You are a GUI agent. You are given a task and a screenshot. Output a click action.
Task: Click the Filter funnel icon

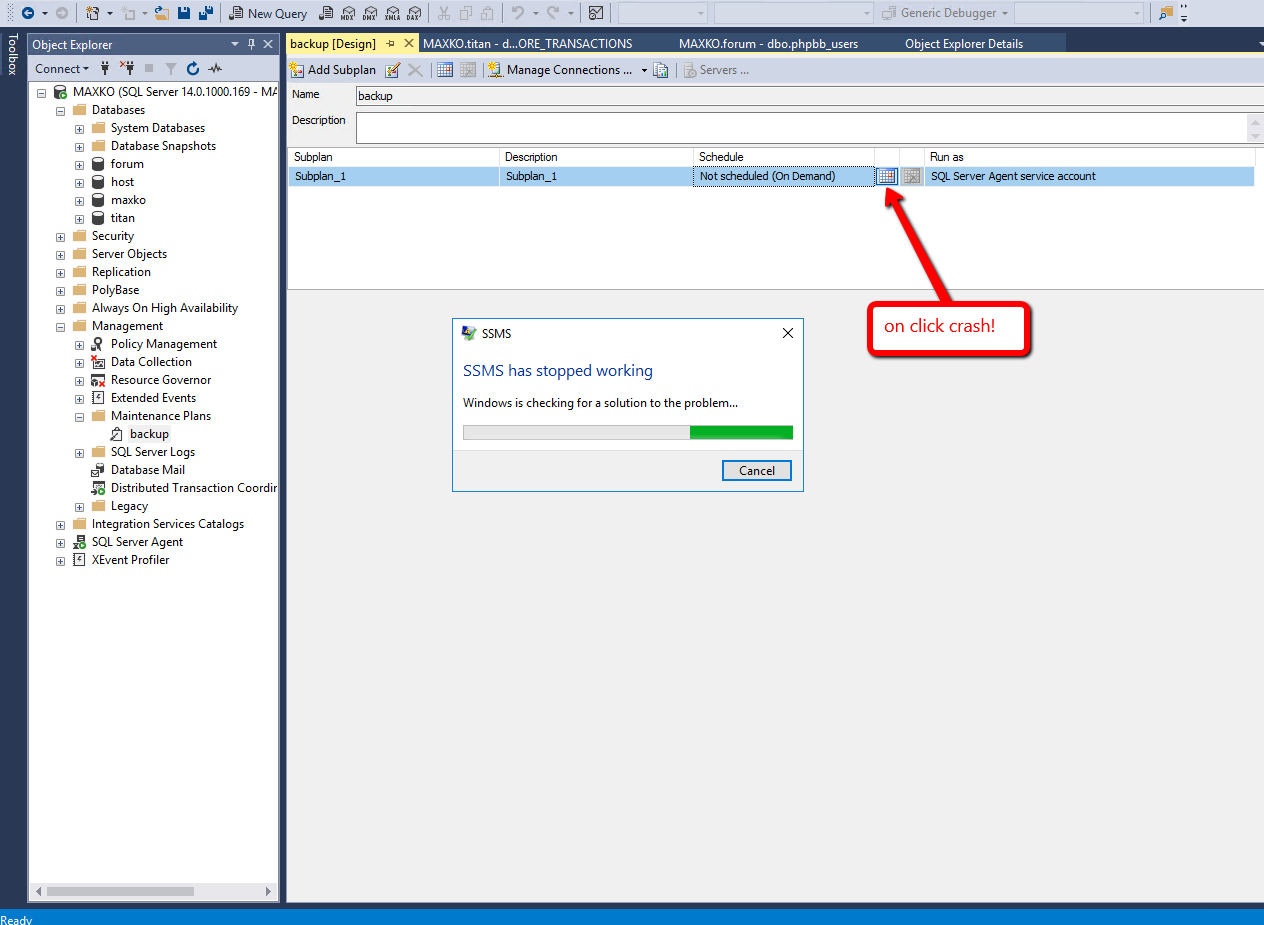[170, 68]
